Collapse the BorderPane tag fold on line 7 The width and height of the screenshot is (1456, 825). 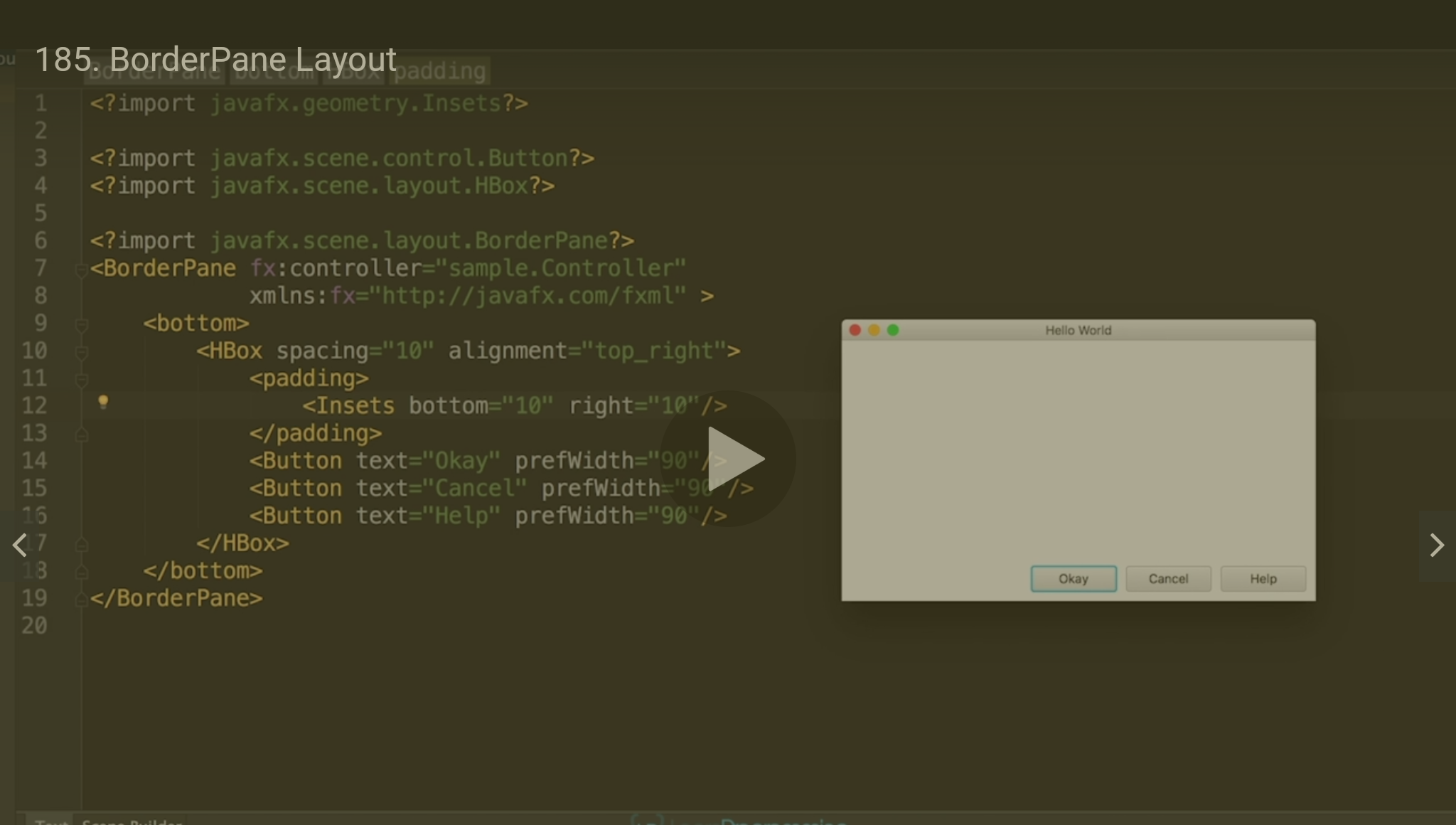82,270
